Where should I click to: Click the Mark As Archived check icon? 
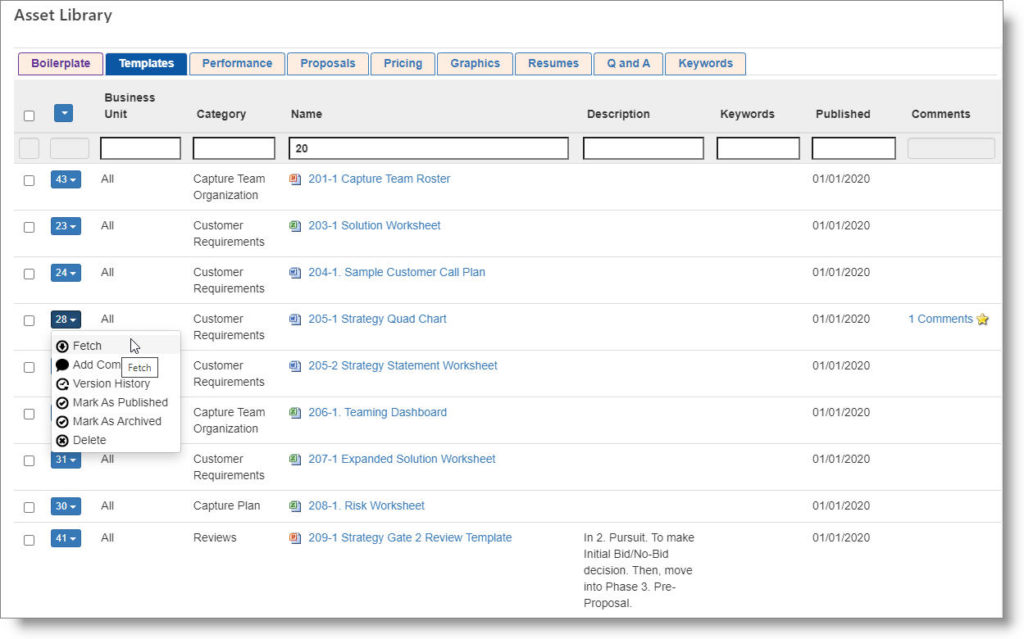(62, 422)
